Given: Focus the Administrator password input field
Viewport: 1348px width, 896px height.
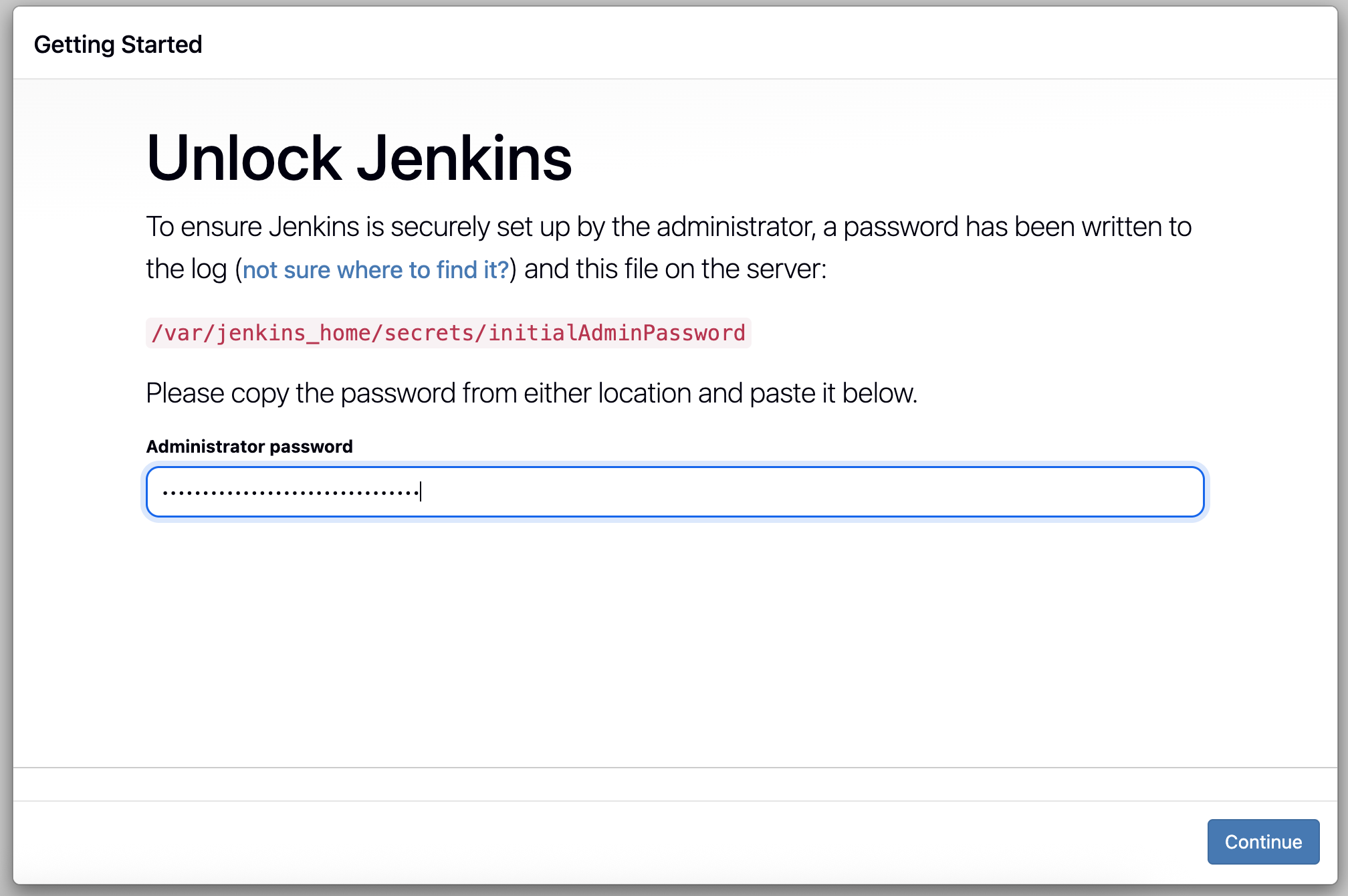Looking at the screenshot, I should [x=674, y=492].
